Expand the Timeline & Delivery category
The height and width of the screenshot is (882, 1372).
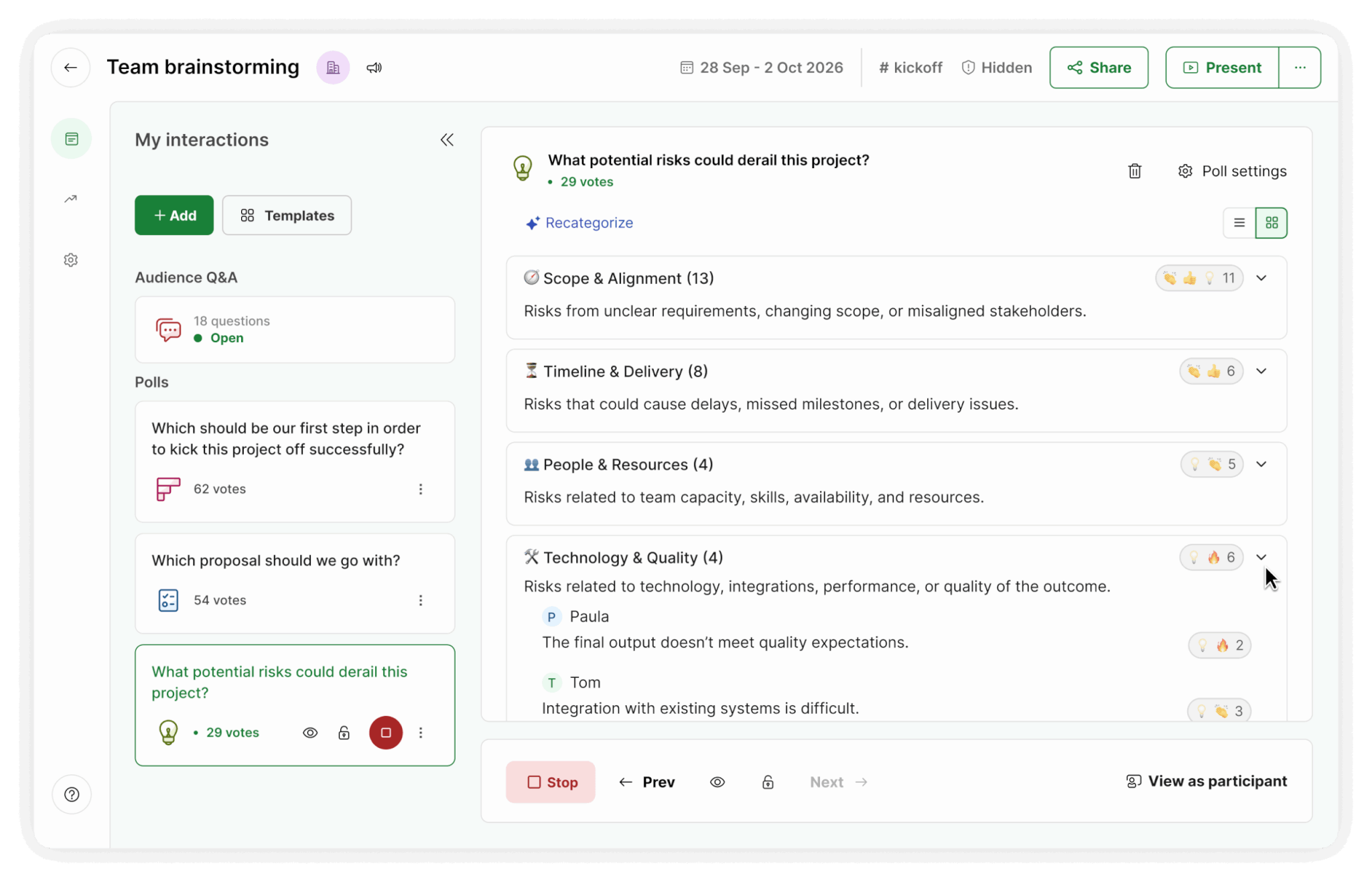tap(1261, 371)
